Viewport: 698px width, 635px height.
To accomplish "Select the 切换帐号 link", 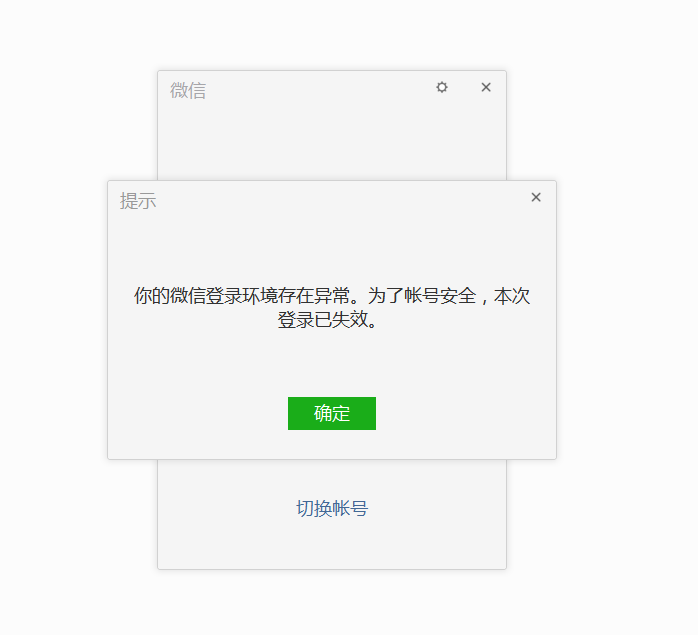I will 332,508.
